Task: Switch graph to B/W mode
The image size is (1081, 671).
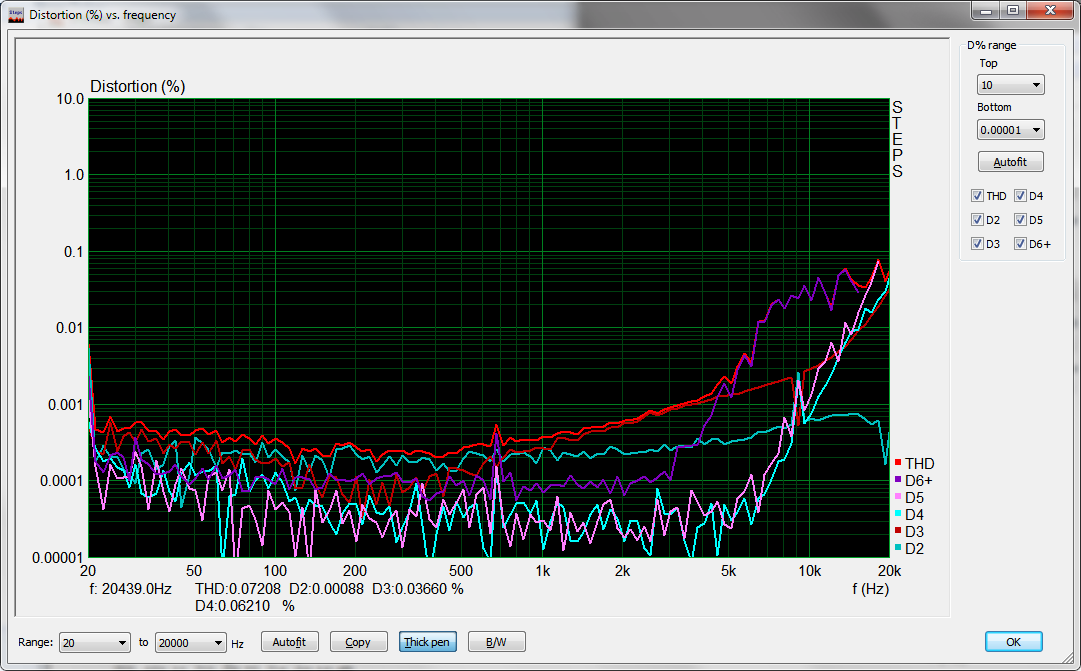Action: coord(495,642)
